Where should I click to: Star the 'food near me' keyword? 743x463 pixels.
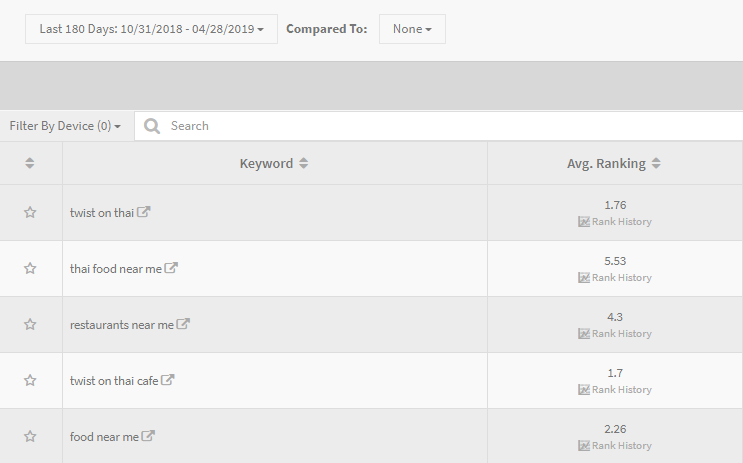coord(30,436)
